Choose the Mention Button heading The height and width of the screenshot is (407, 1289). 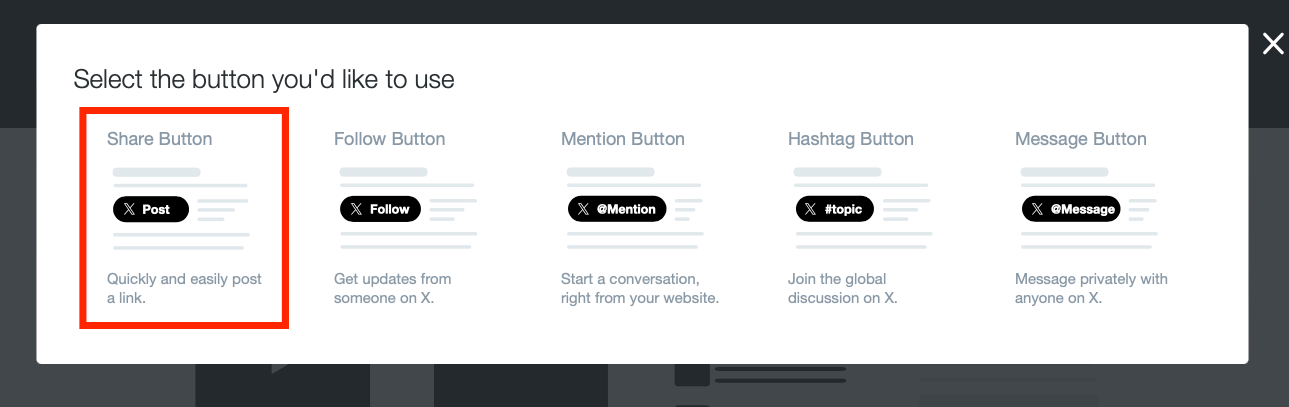623,139
